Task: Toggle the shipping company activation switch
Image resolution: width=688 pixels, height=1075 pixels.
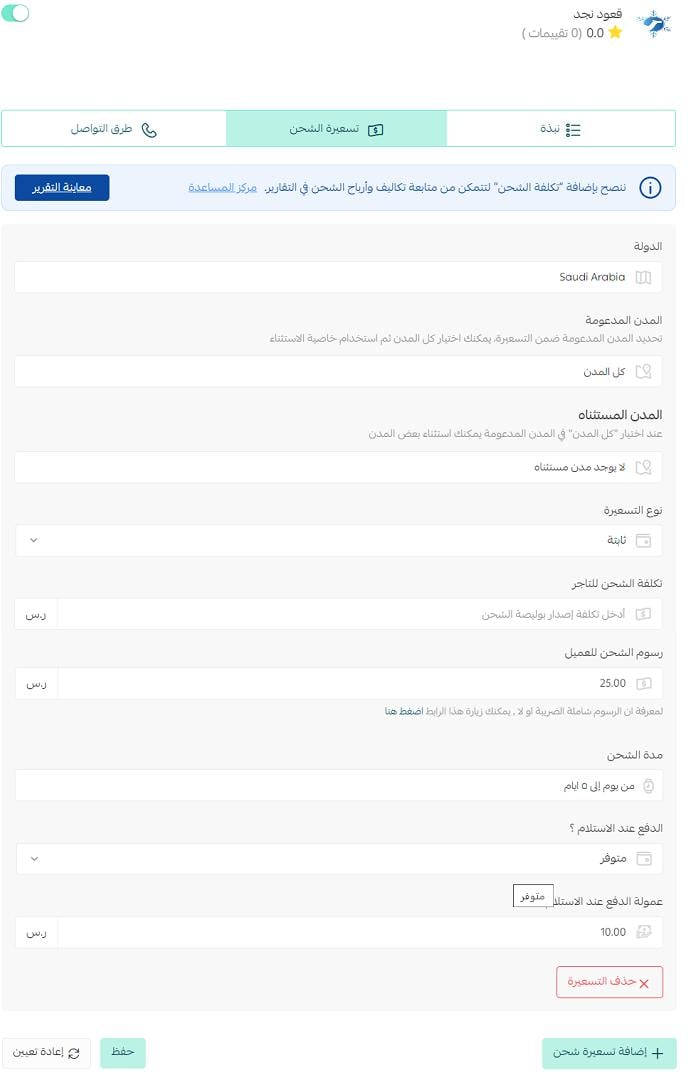Action: click(16, 13)
